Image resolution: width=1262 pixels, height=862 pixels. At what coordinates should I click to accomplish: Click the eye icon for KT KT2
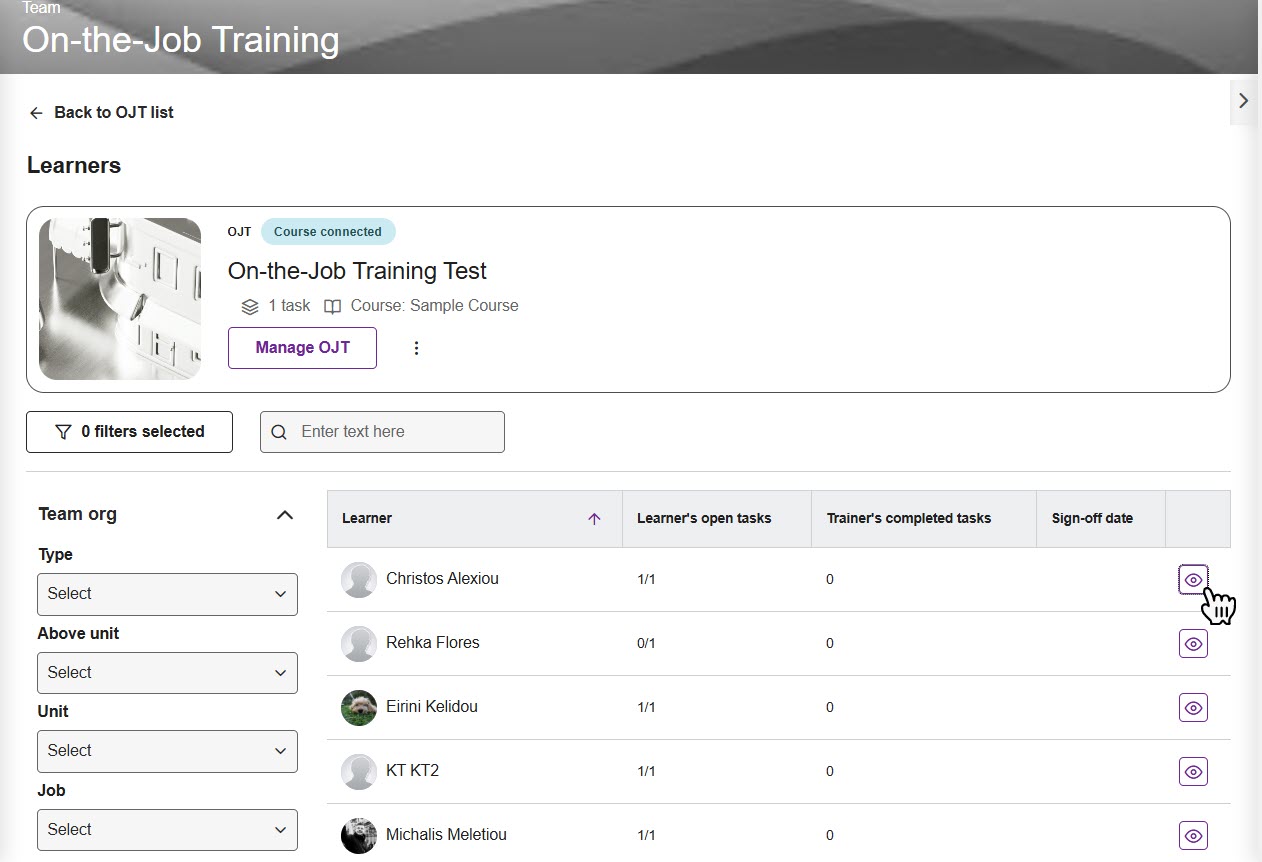click(1193, 772)
